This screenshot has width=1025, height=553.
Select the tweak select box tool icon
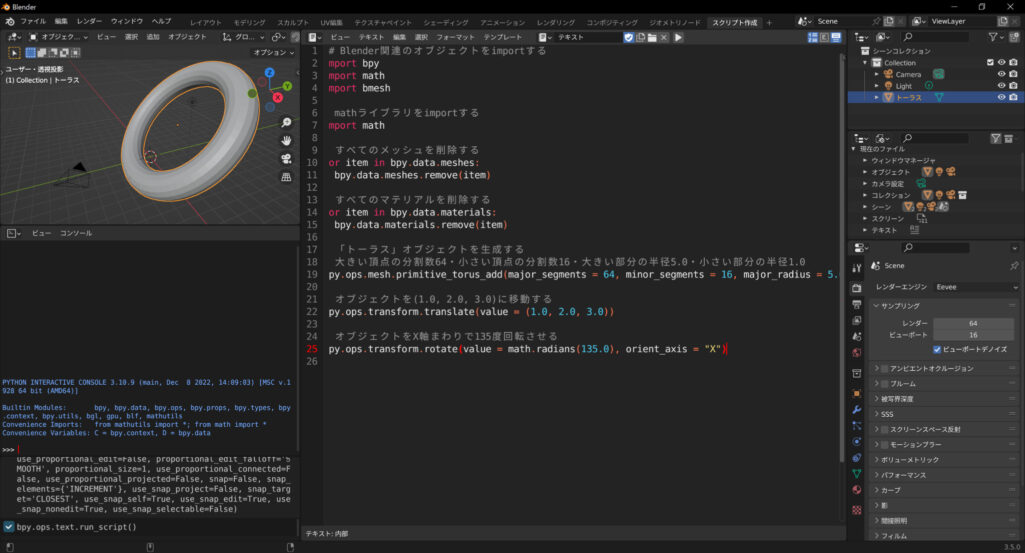14,52
